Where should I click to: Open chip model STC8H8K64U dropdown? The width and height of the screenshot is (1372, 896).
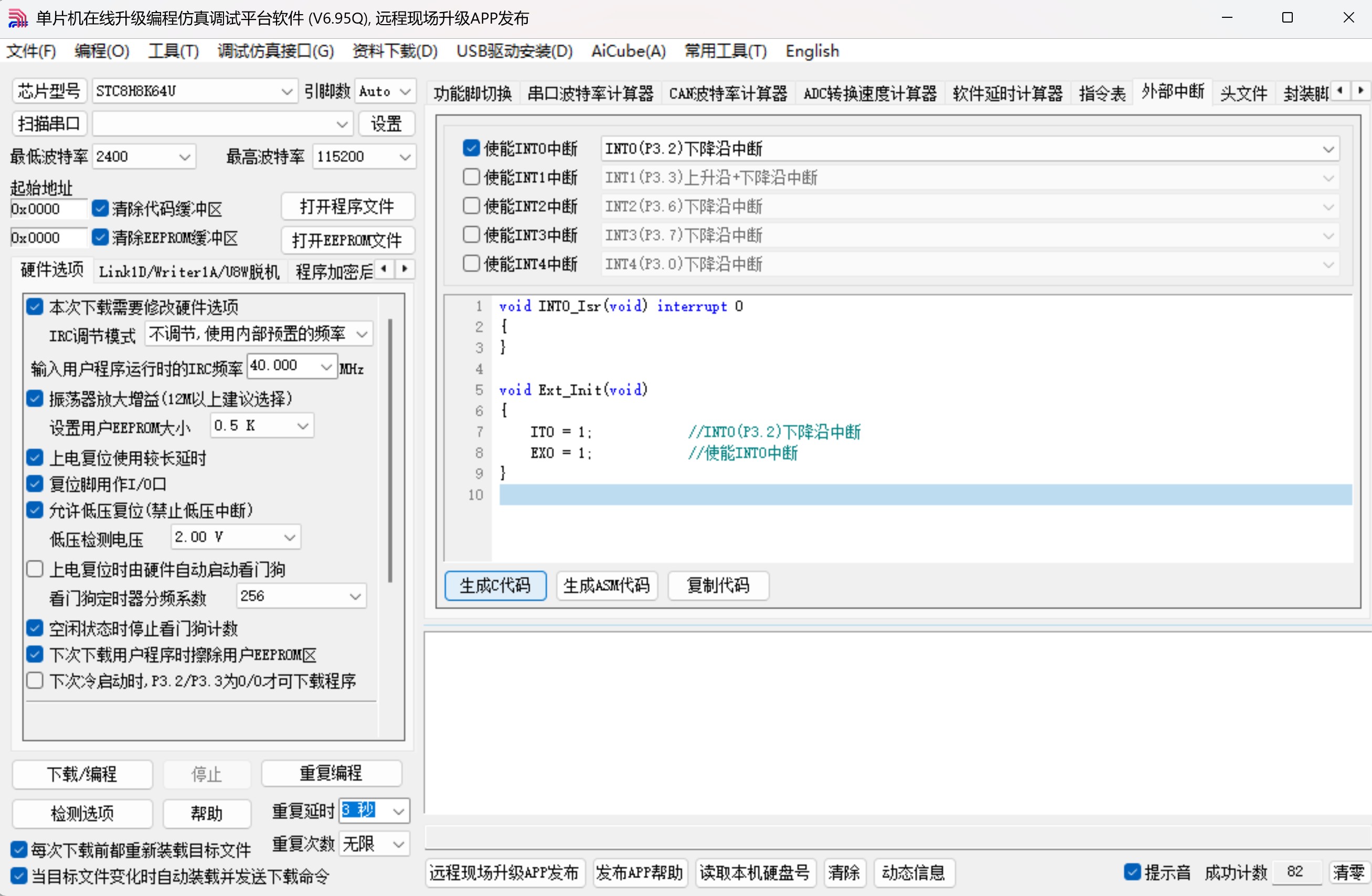195,91
